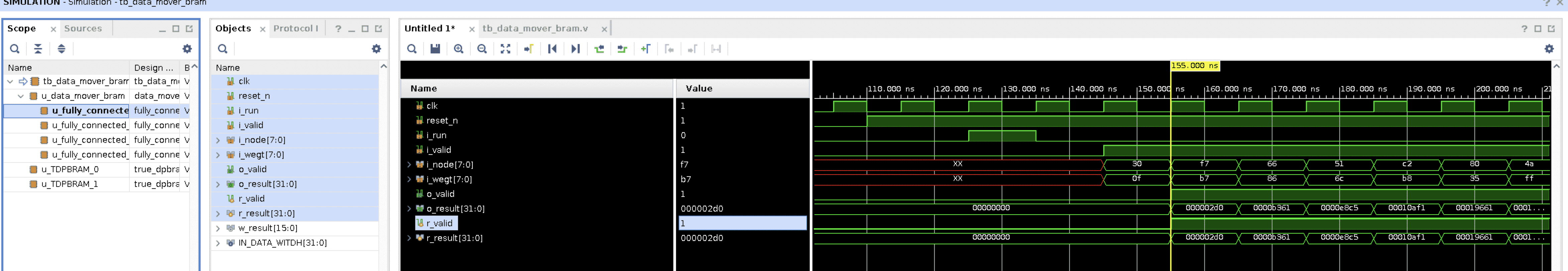Expand o_result[31:0] in waveform names
The width and height of the screenshot is (1568, 271).
[409, 208]
